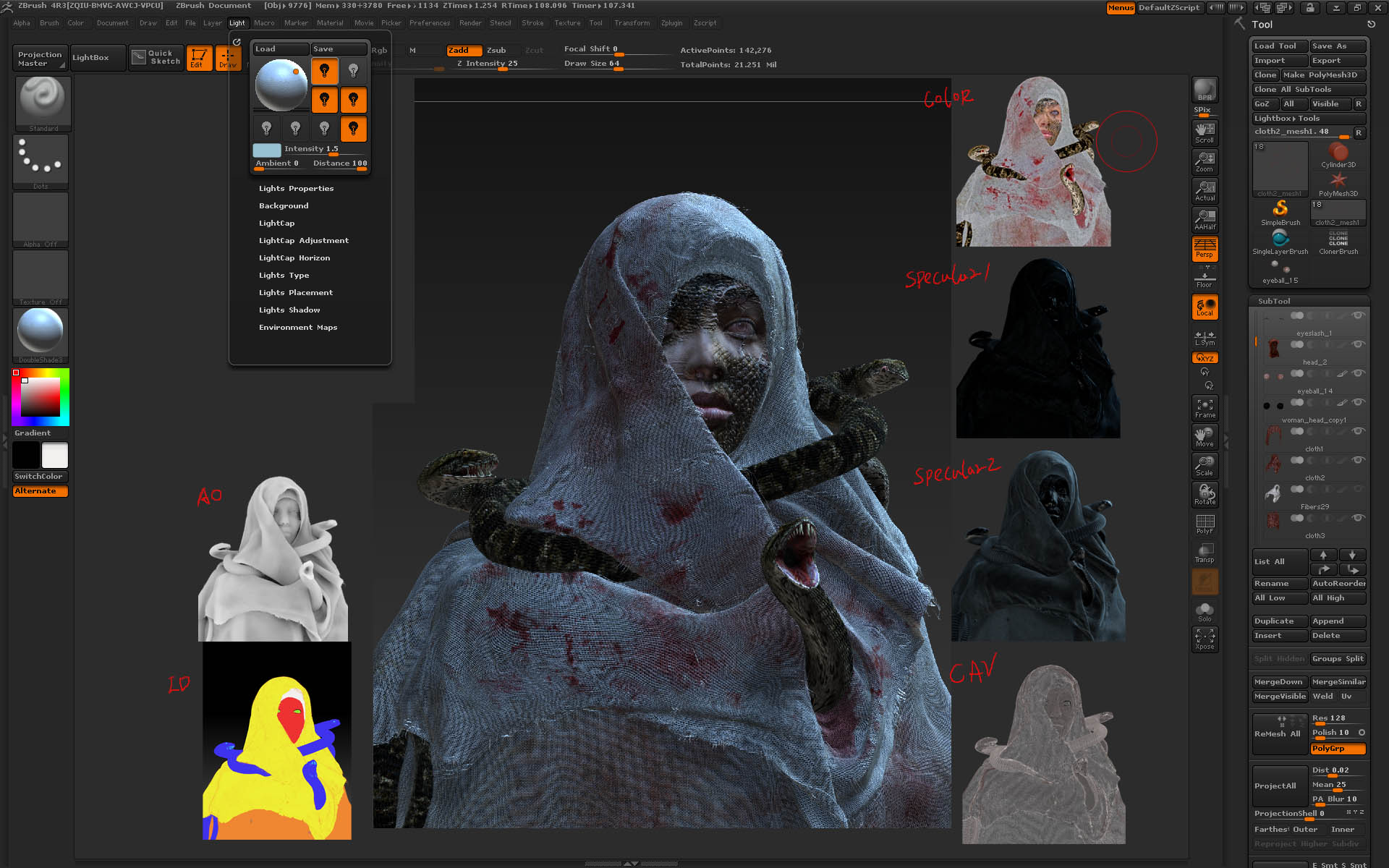Image resolution: width=1389 pixels, height=868 pixels.
Task: Select the Zoom canvas tool
Action: point(1205,162)
